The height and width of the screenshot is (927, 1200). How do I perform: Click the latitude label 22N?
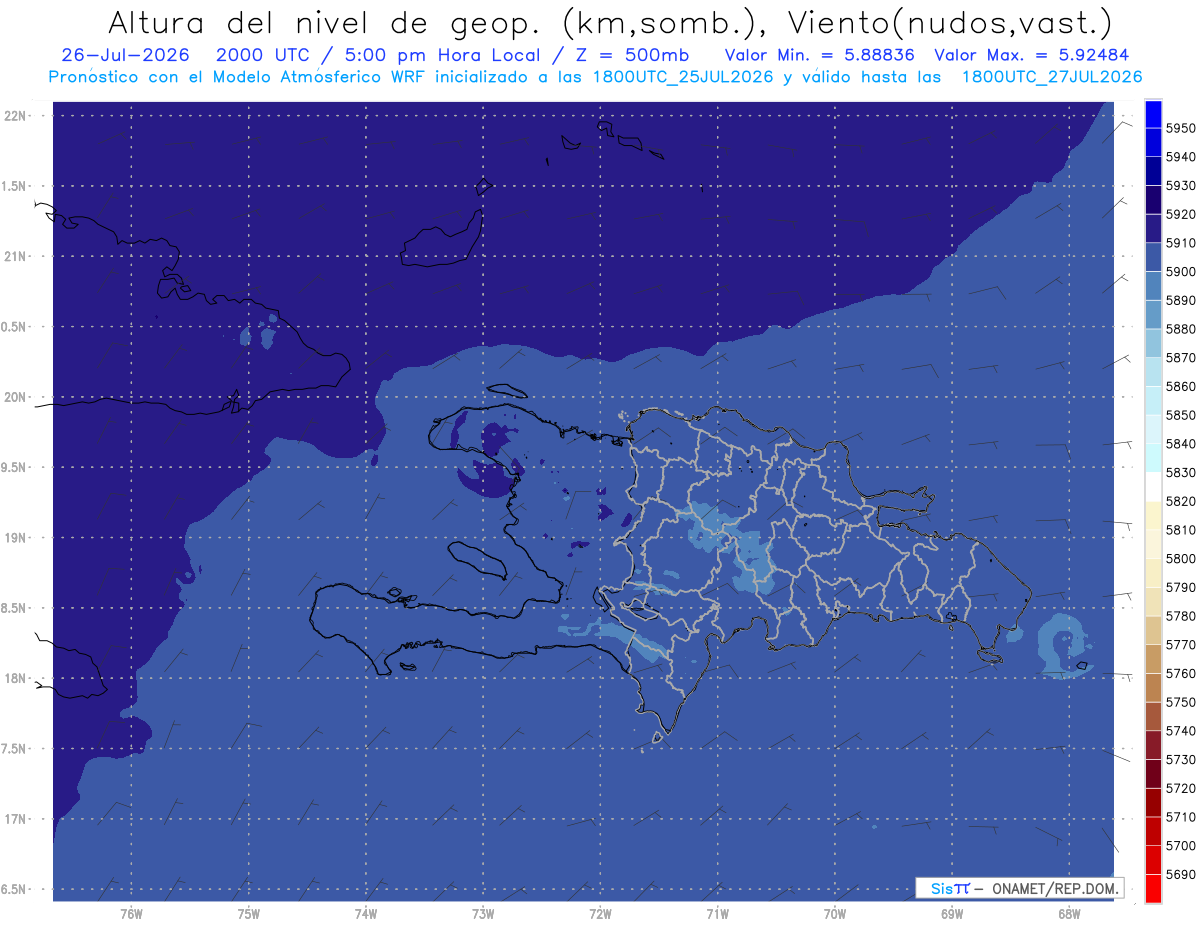point(16,115)
